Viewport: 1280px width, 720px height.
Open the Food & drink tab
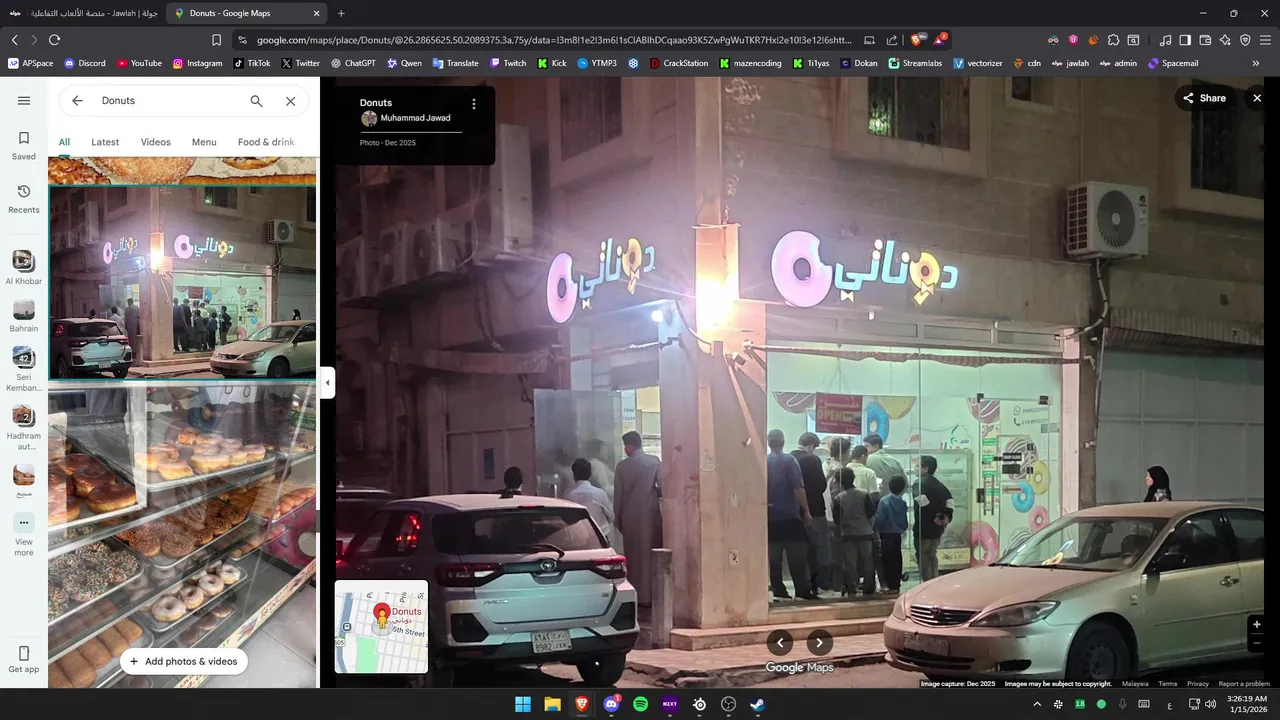pos(266,142)
